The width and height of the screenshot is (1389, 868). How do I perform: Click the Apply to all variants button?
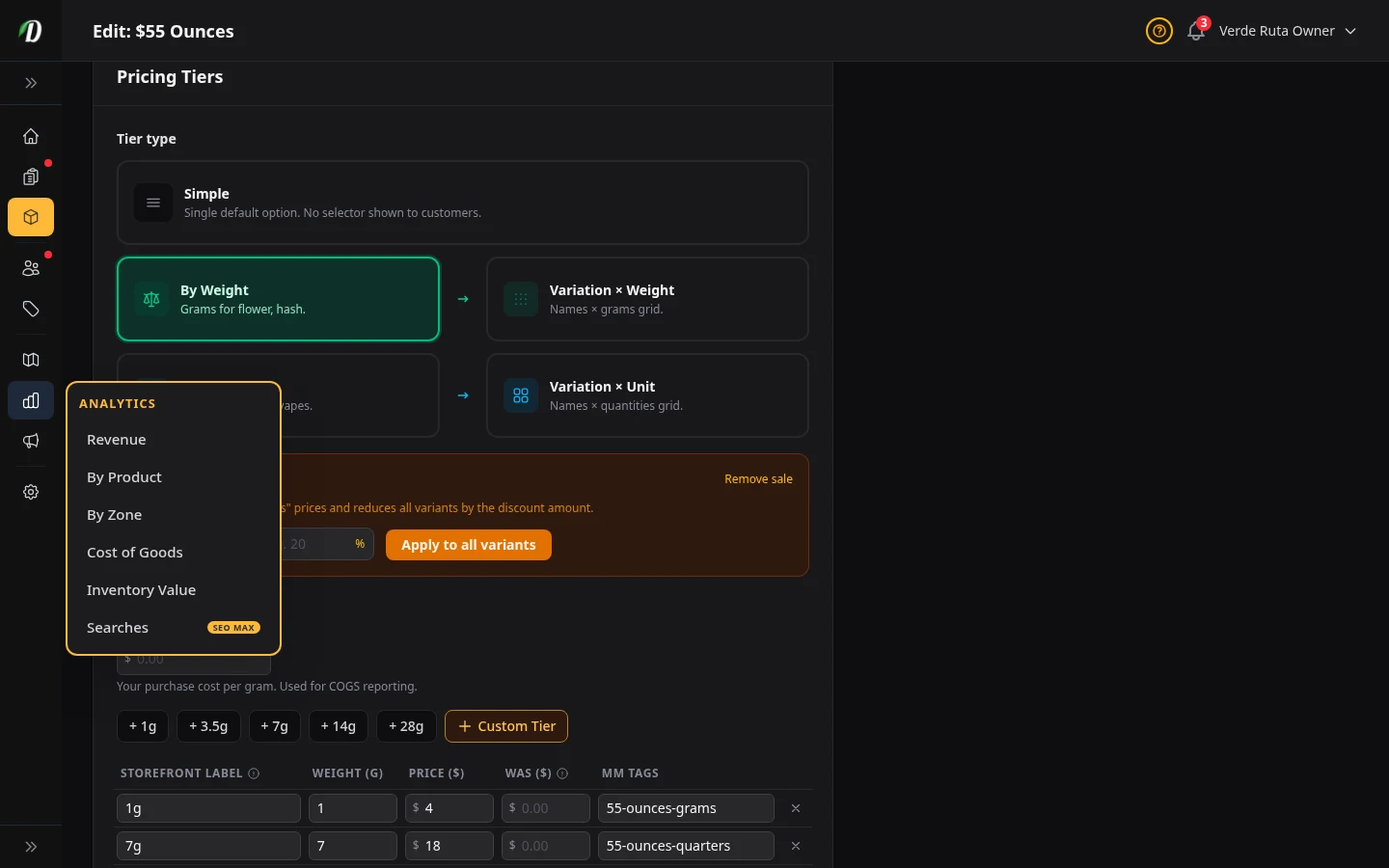(x=469, y=545)
